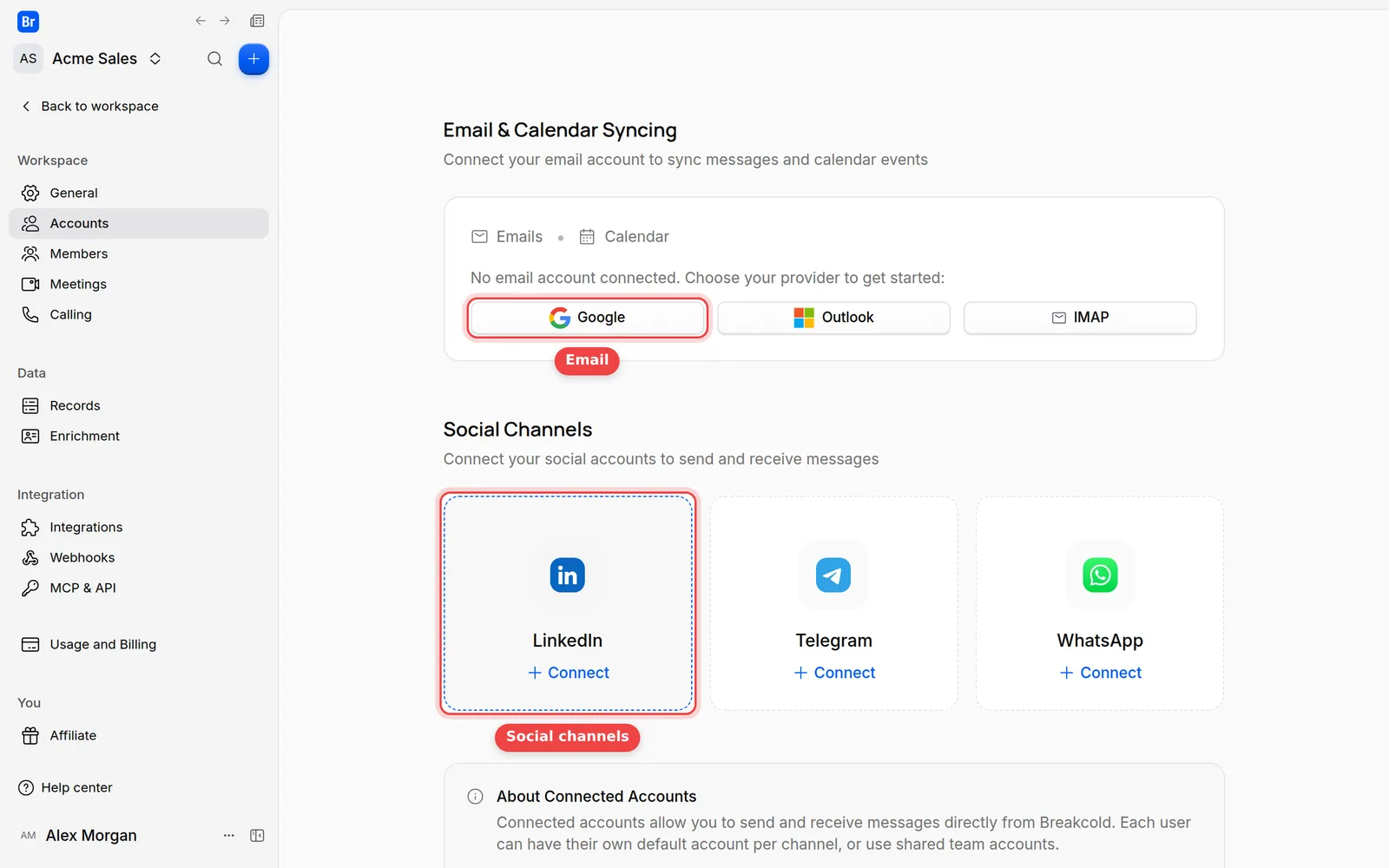The width and height of the screenshot is (1389, 868).
Task: Open Integrations page
Action: (x=139, y=527)
